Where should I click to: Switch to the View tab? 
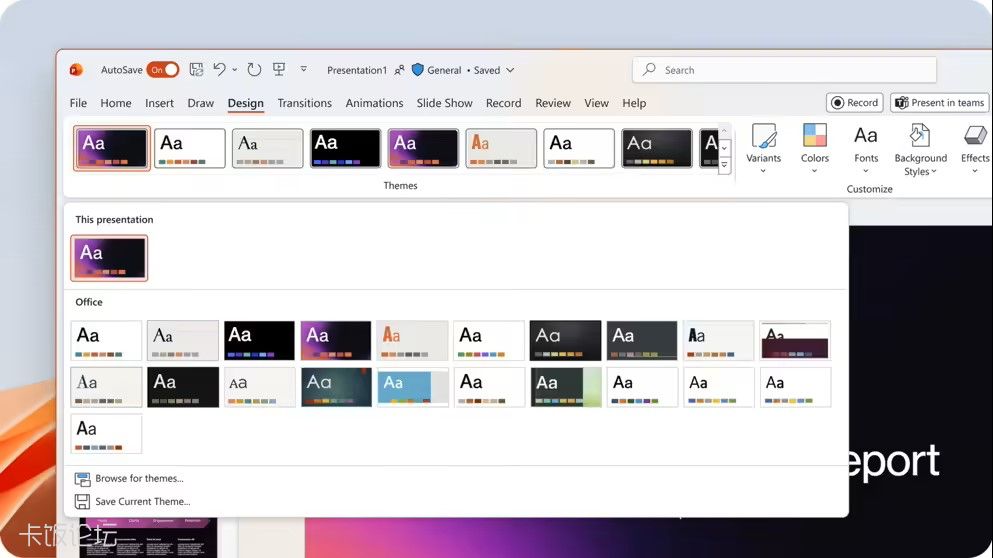tap(597, 103)
